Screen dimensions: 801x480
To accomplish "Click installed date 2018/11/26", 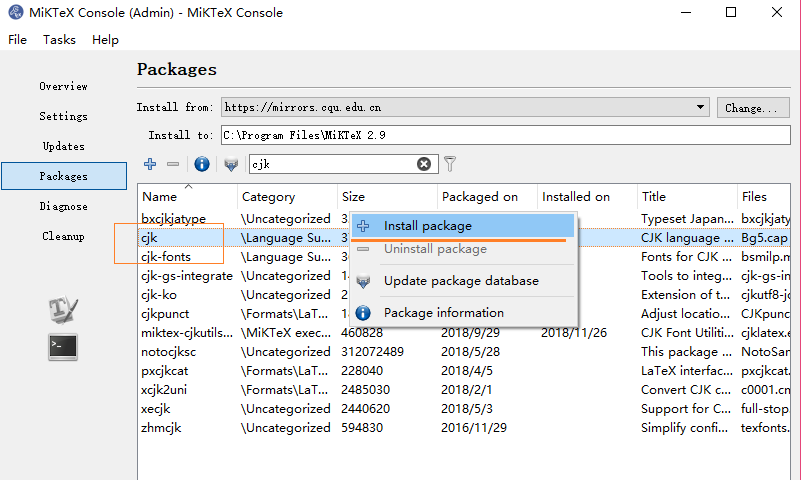I will [574, 333].
